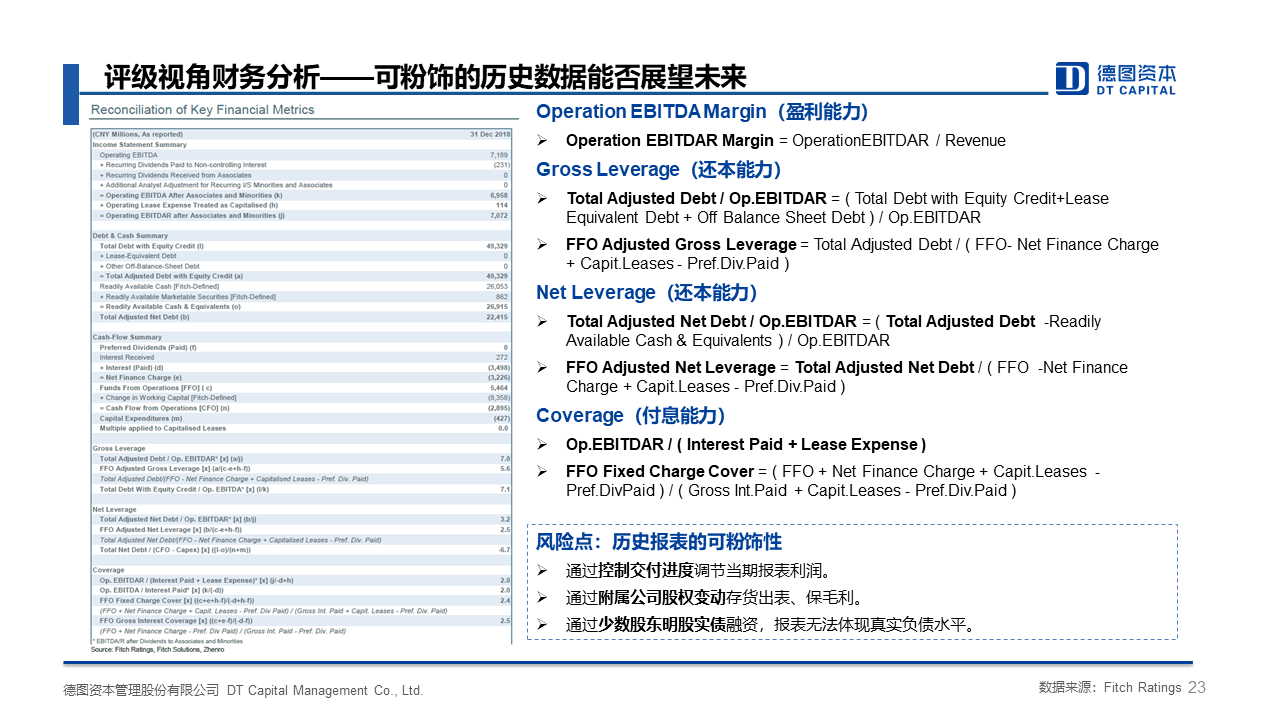
Task: Click the page number 23
Action: point(1197,688)
